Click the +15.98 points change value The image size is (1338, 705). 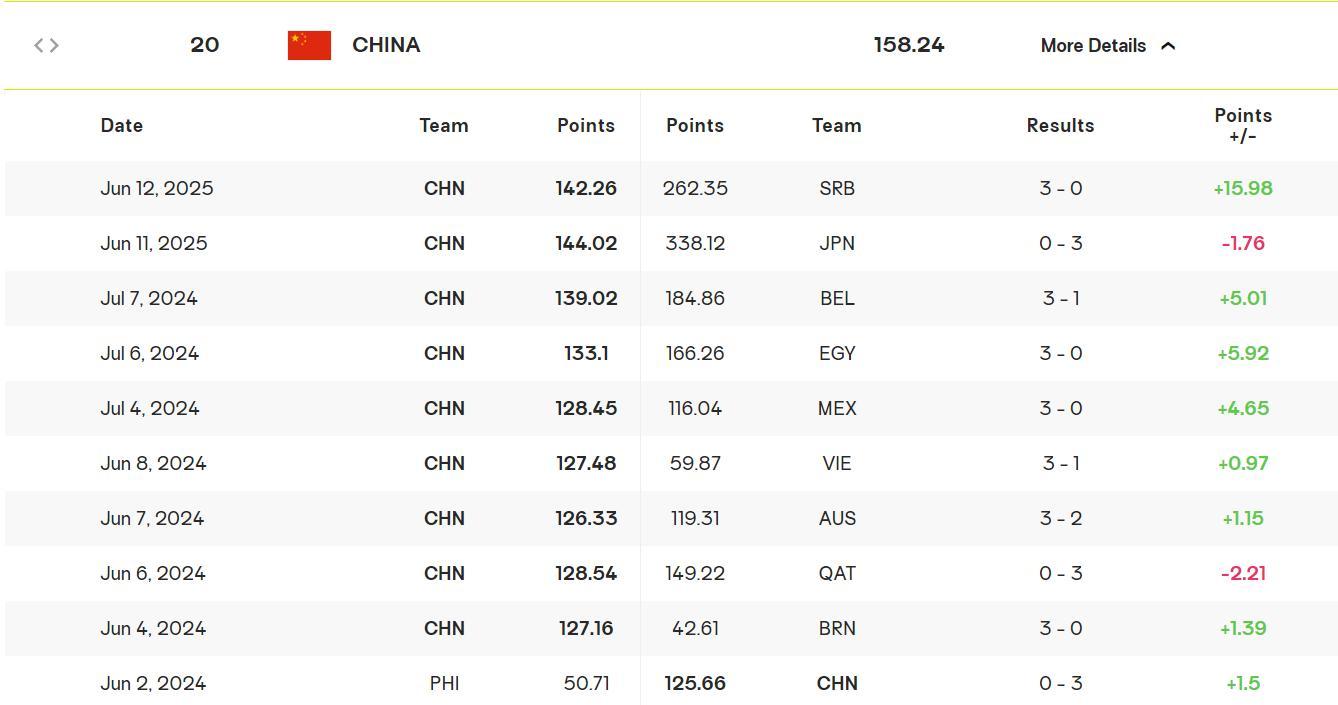1243,188
